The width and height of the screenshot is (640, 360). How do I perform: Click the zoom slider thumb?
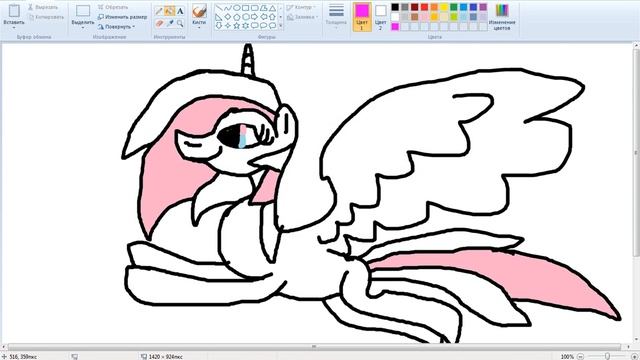click(x=607, y=356)
